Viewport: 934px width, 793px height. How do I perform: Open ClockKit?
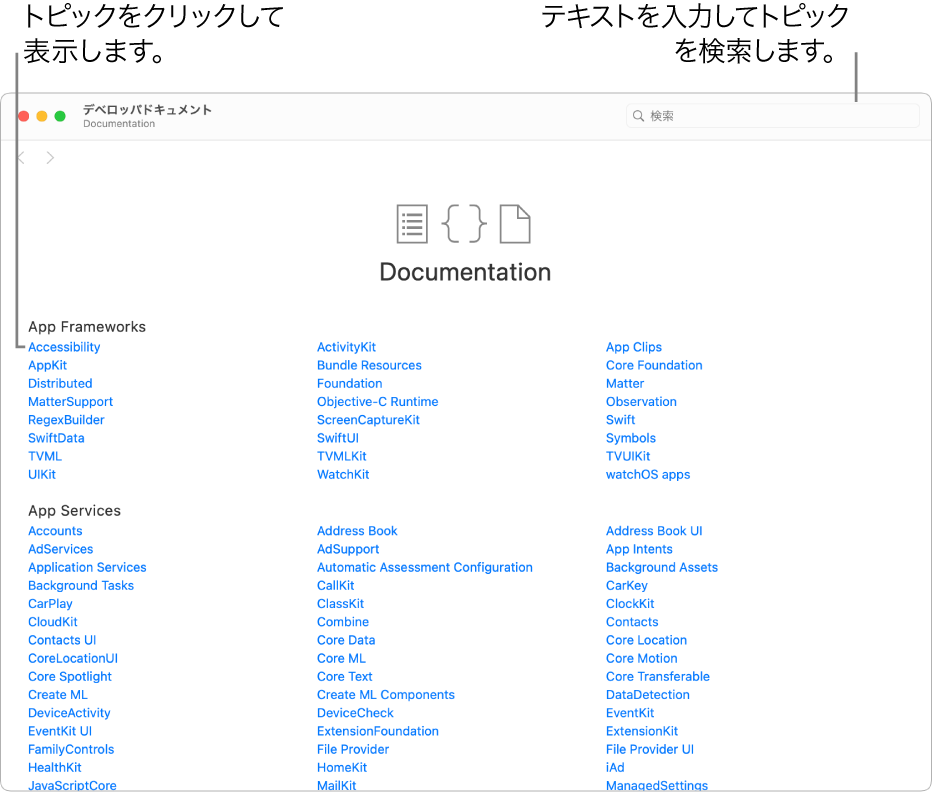[630, 604]
